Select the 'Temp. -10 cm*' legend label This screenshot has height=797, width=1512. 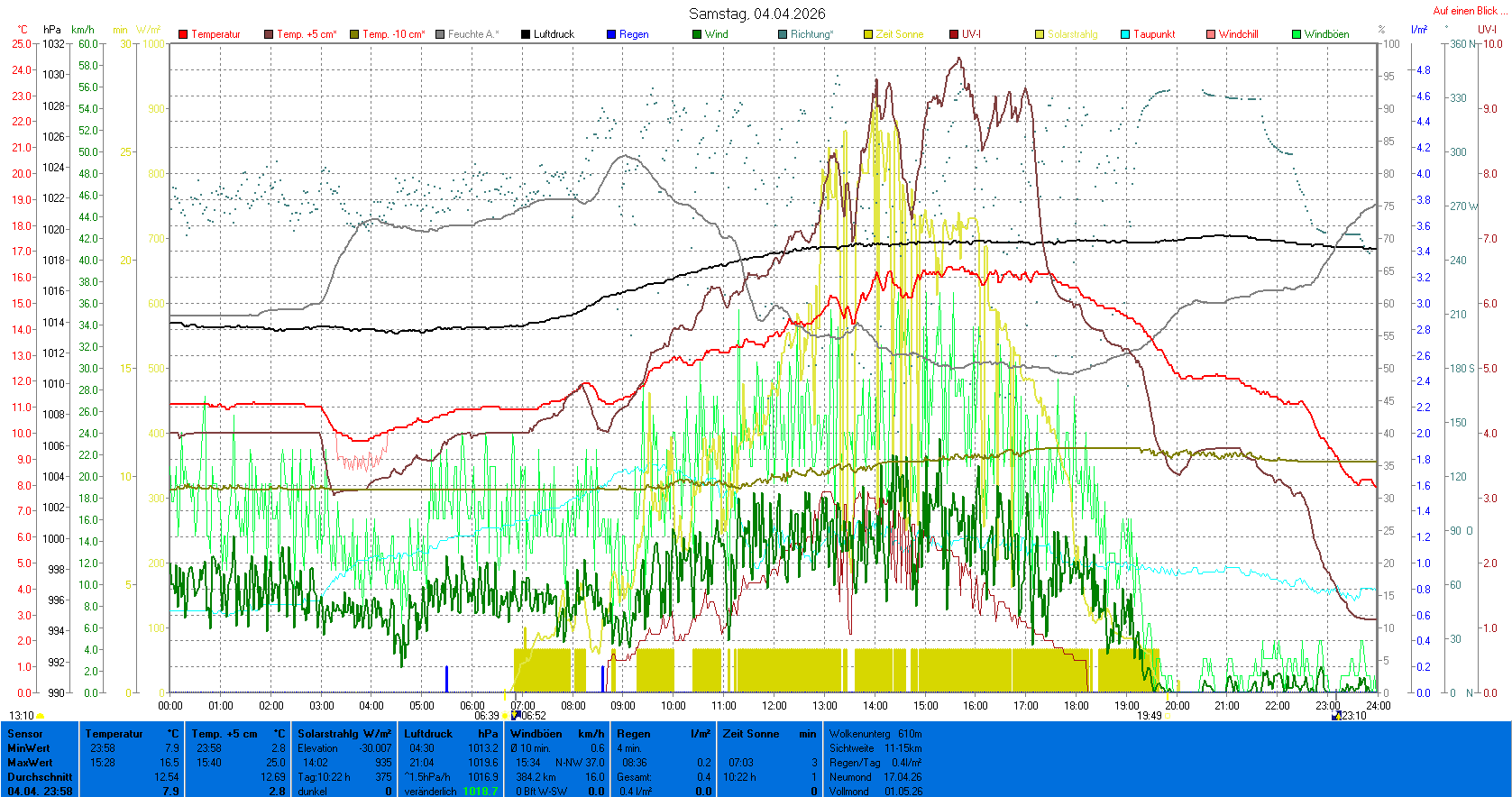(x=393, y=34)
